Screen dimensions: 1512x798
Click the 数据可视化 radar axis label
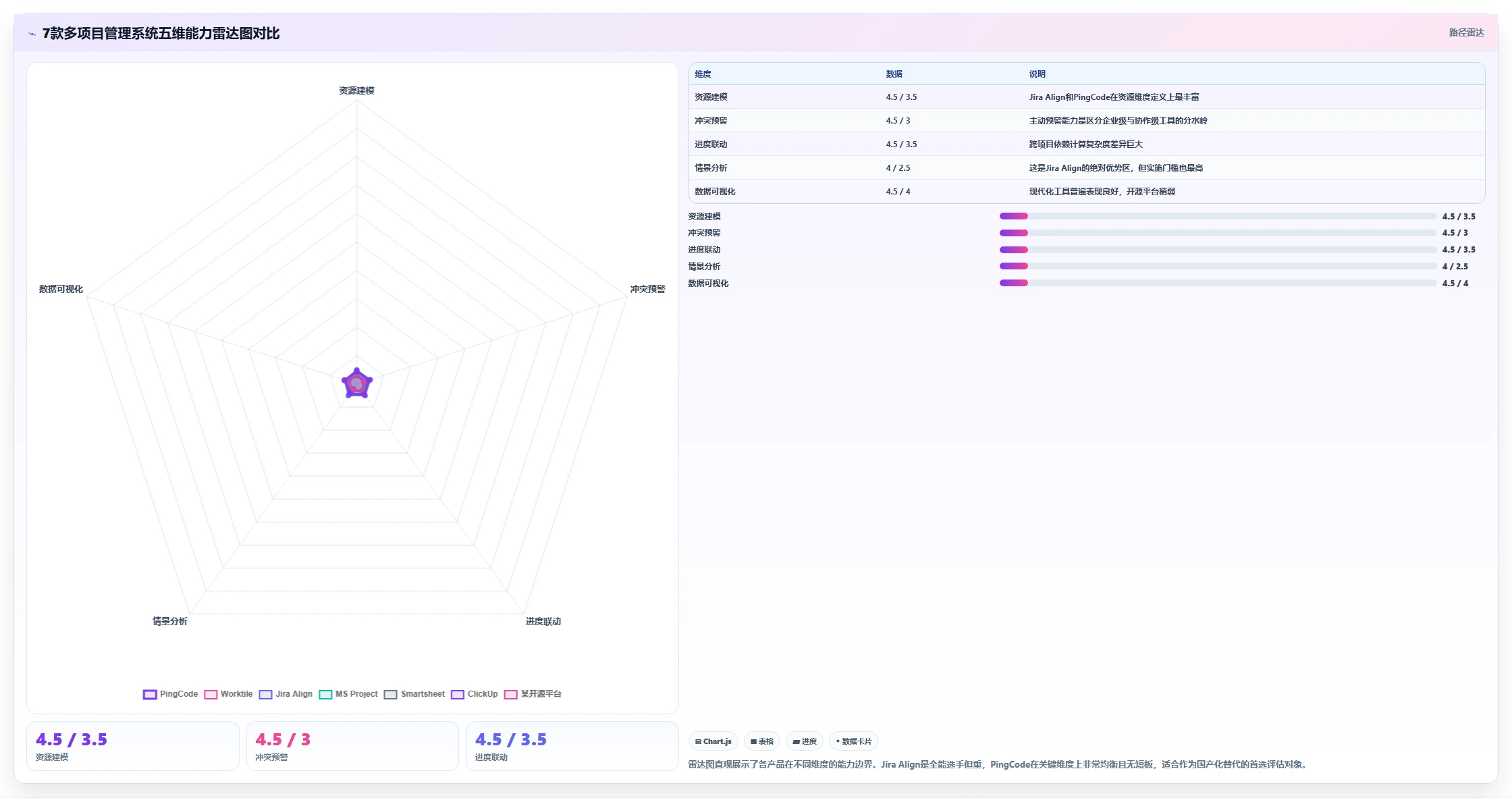click(61, 289)
